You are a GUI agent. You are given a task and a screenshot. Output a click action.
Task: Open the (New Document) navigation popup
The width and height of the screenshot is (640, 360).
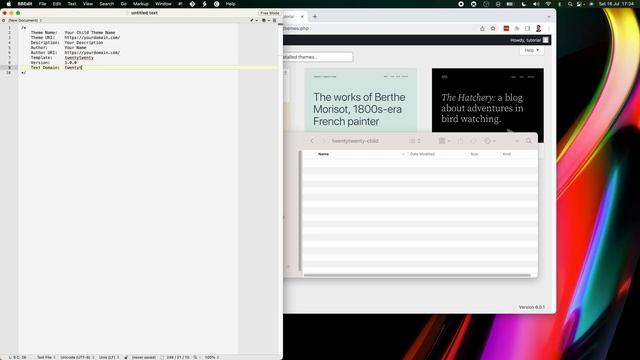(25, 20)
